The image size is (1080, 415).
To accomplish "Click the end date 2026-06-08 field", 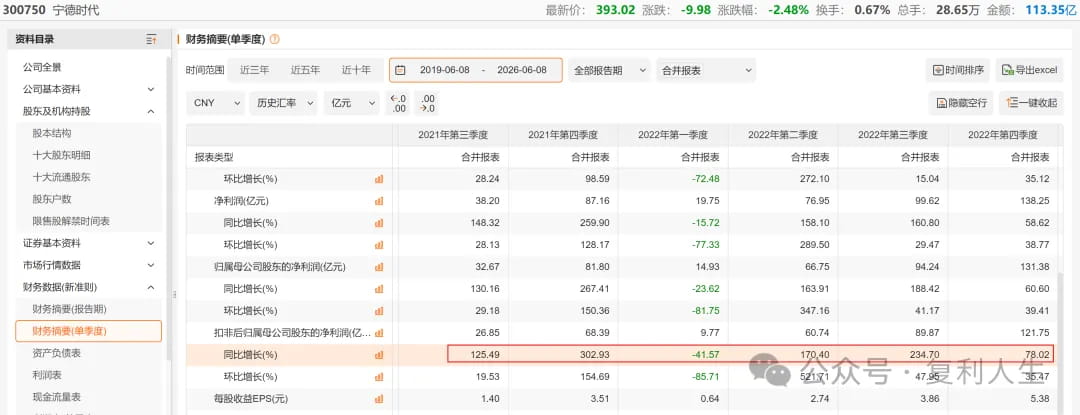I will click(521, 70).
